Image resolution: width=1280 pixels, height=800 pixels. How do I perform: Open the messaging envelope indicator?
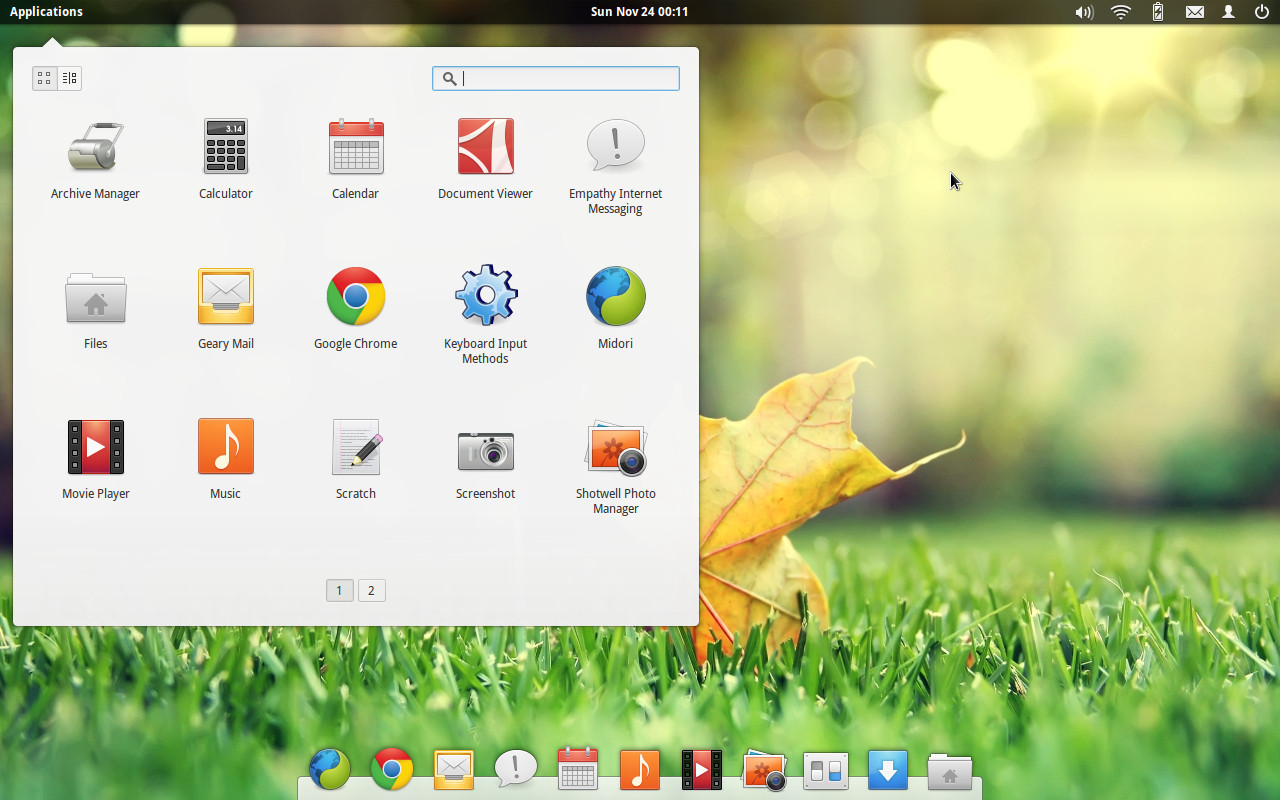(1195, 12)
